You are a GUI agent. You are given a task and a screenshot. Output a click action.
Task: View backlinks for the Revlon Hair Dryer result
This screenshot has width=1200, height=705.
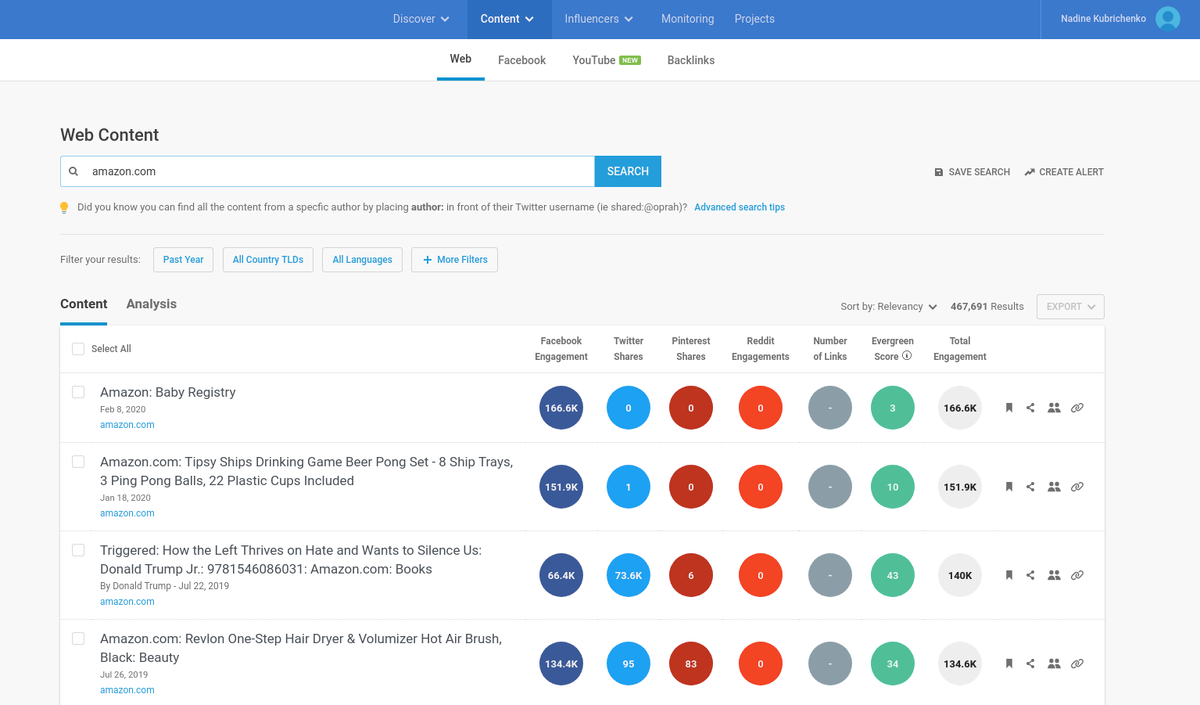1077,663
